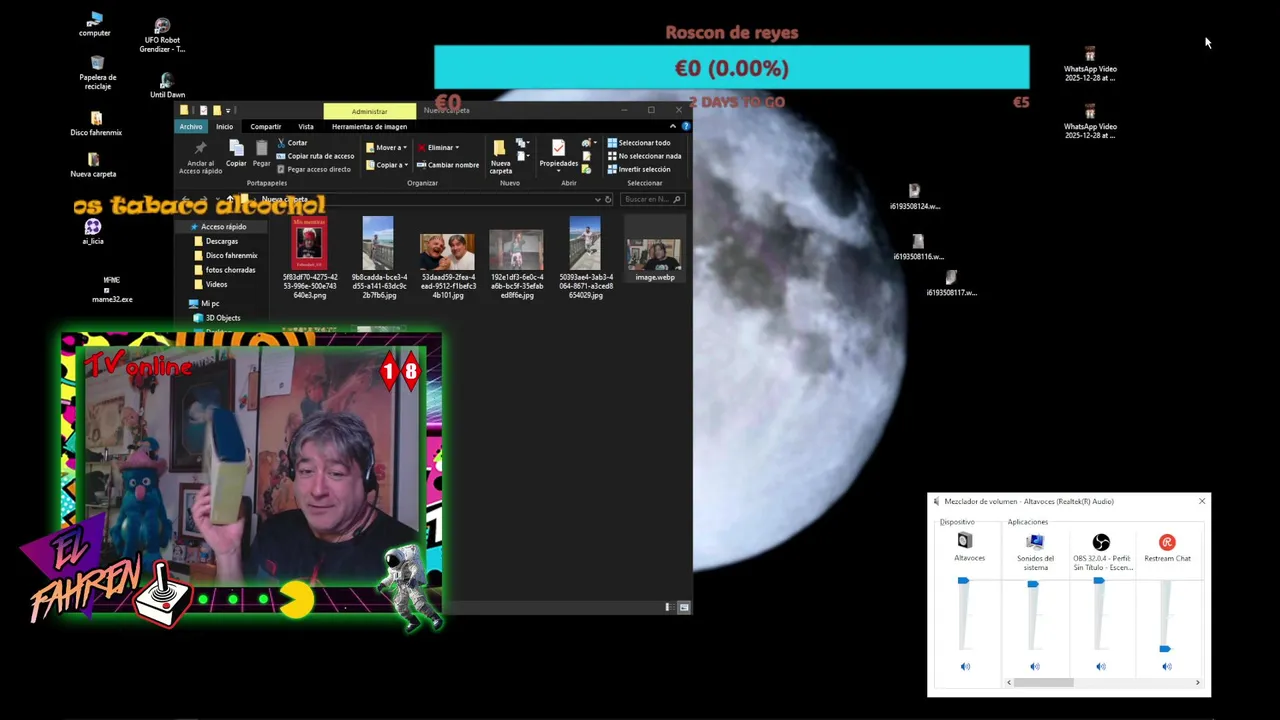Screen dimensions: 1280x720
Task: Click Cortar scissors in ribbon
Action: click(x=292, y=143)
